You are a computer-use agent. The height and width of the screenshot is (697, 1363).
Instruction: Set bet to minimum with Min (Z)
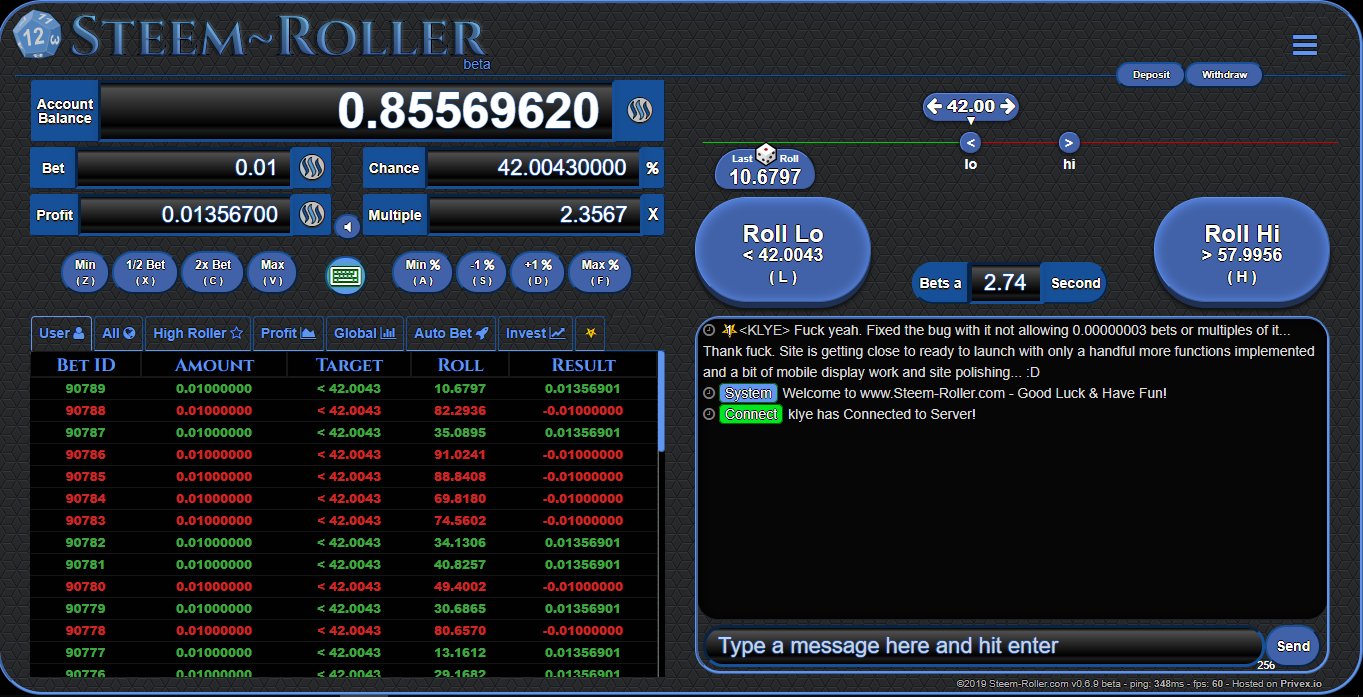click(85, 271)
